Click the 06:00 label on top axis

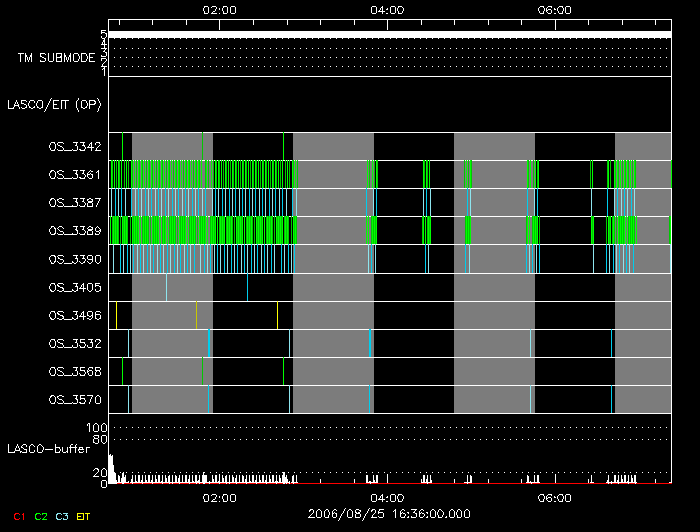[x=554, y=10]
